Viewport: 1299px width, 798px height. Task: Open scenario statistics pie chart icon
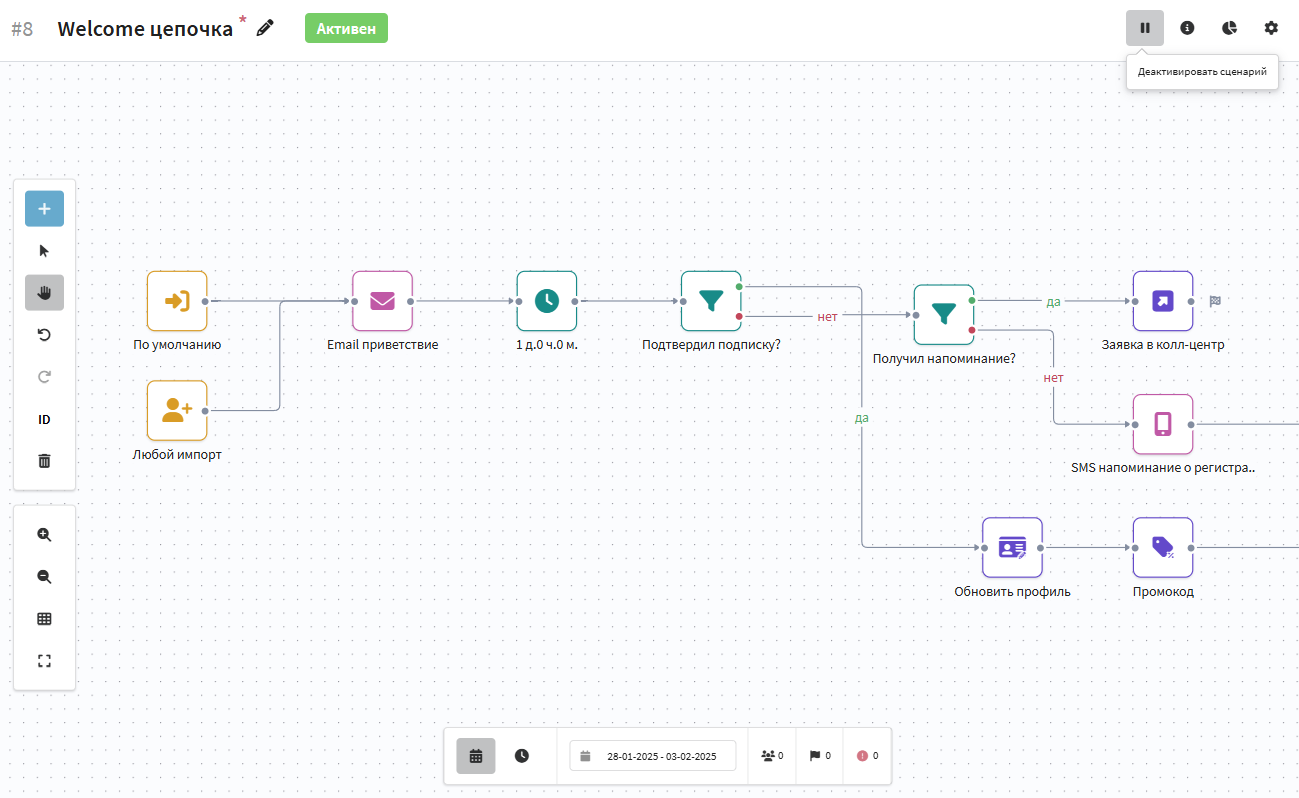tap(1229, 28)
